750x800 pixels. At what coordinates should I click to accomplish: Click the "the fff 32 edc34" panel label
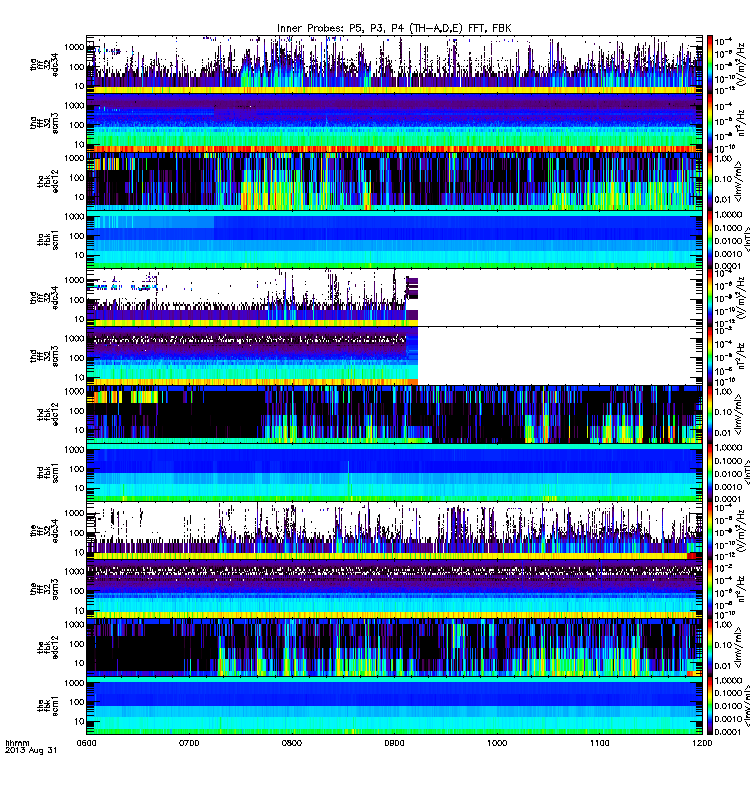coord(45,531)
